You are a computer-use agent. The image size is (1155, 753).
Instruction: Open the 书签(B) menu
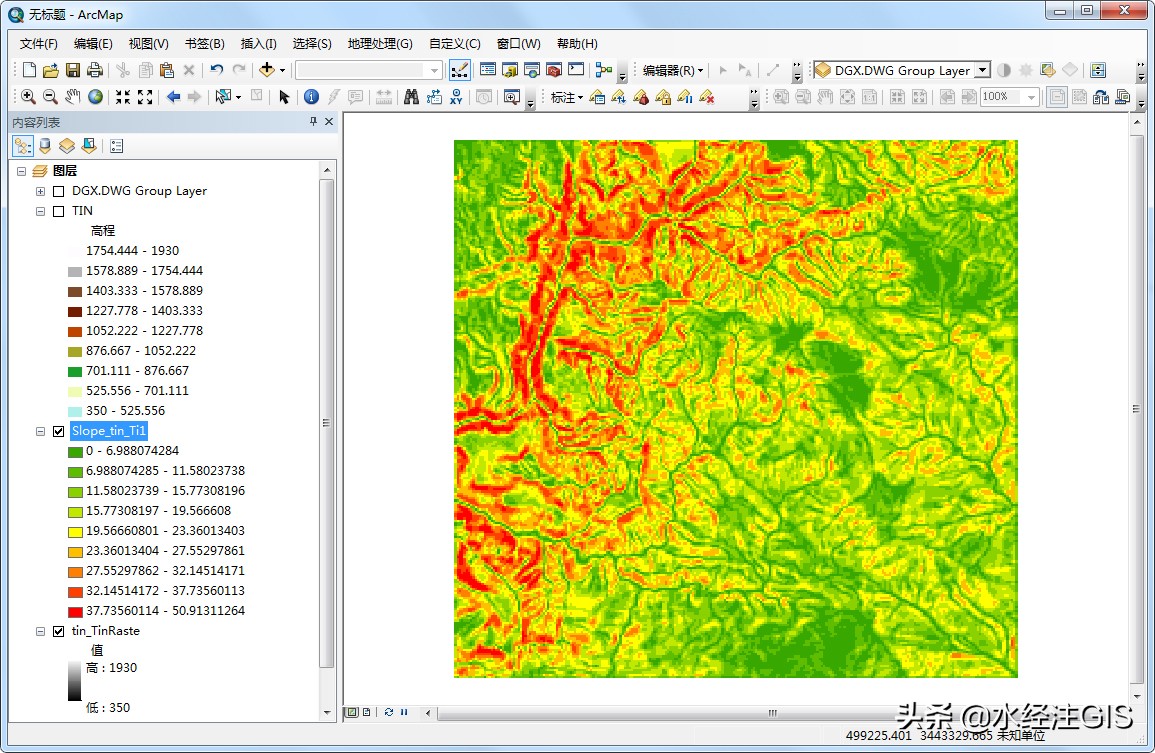coord(204,44)
